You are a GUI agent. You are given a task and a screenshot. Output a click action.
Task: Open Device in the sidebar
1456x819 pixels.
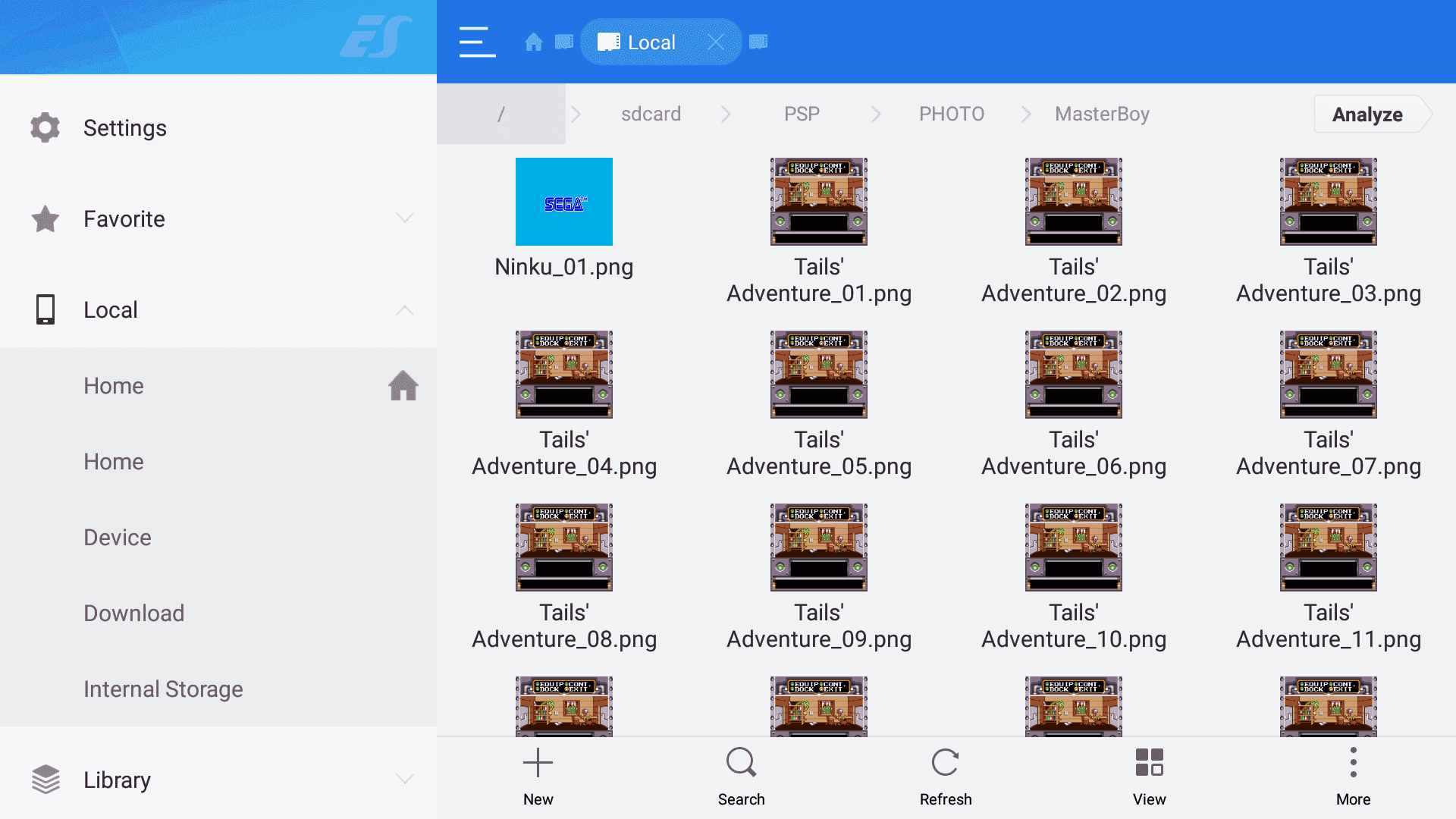point(218,537)
